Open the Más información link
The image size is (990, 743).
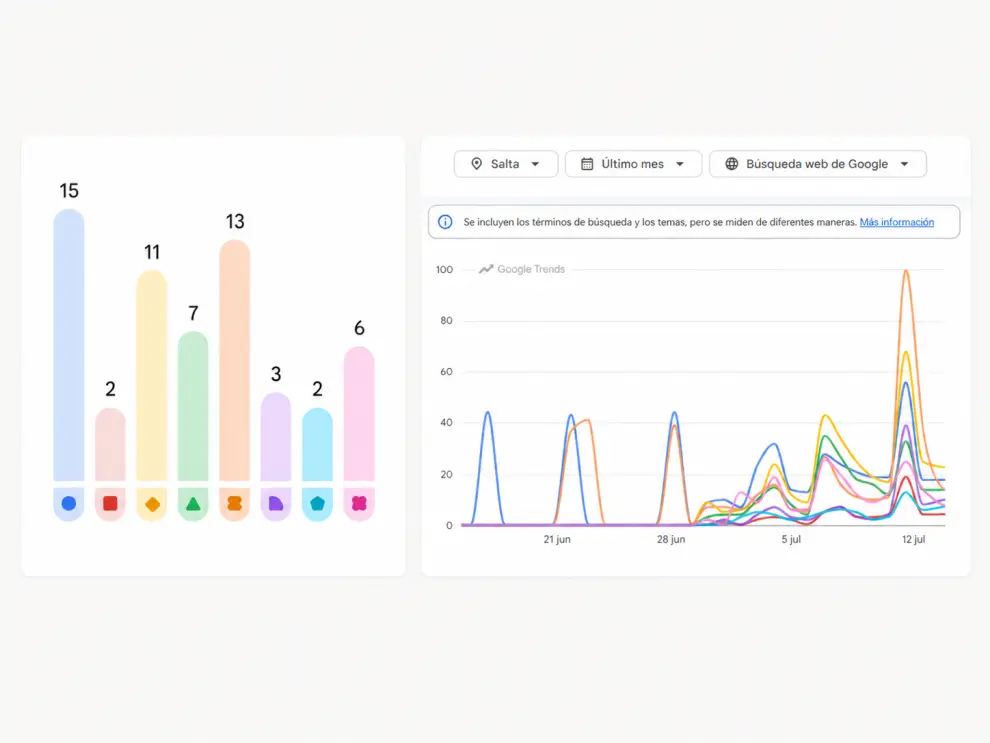[x=897, y=222]
